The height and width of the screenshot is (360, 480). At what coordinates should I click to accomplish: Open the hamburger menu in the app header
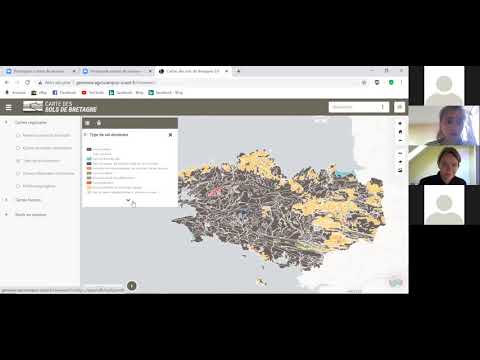click(9, 107)
